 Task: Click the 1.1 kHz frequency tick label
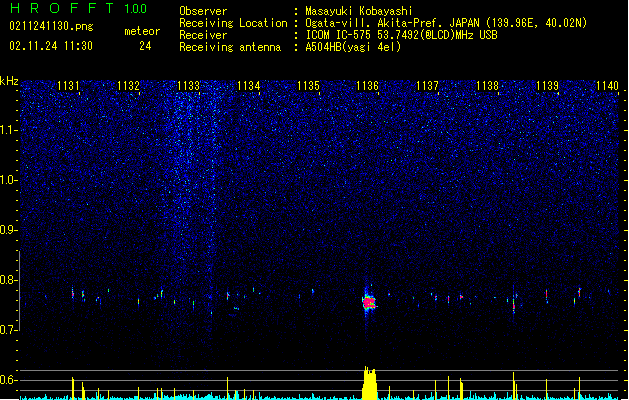[x=8, y=130]
